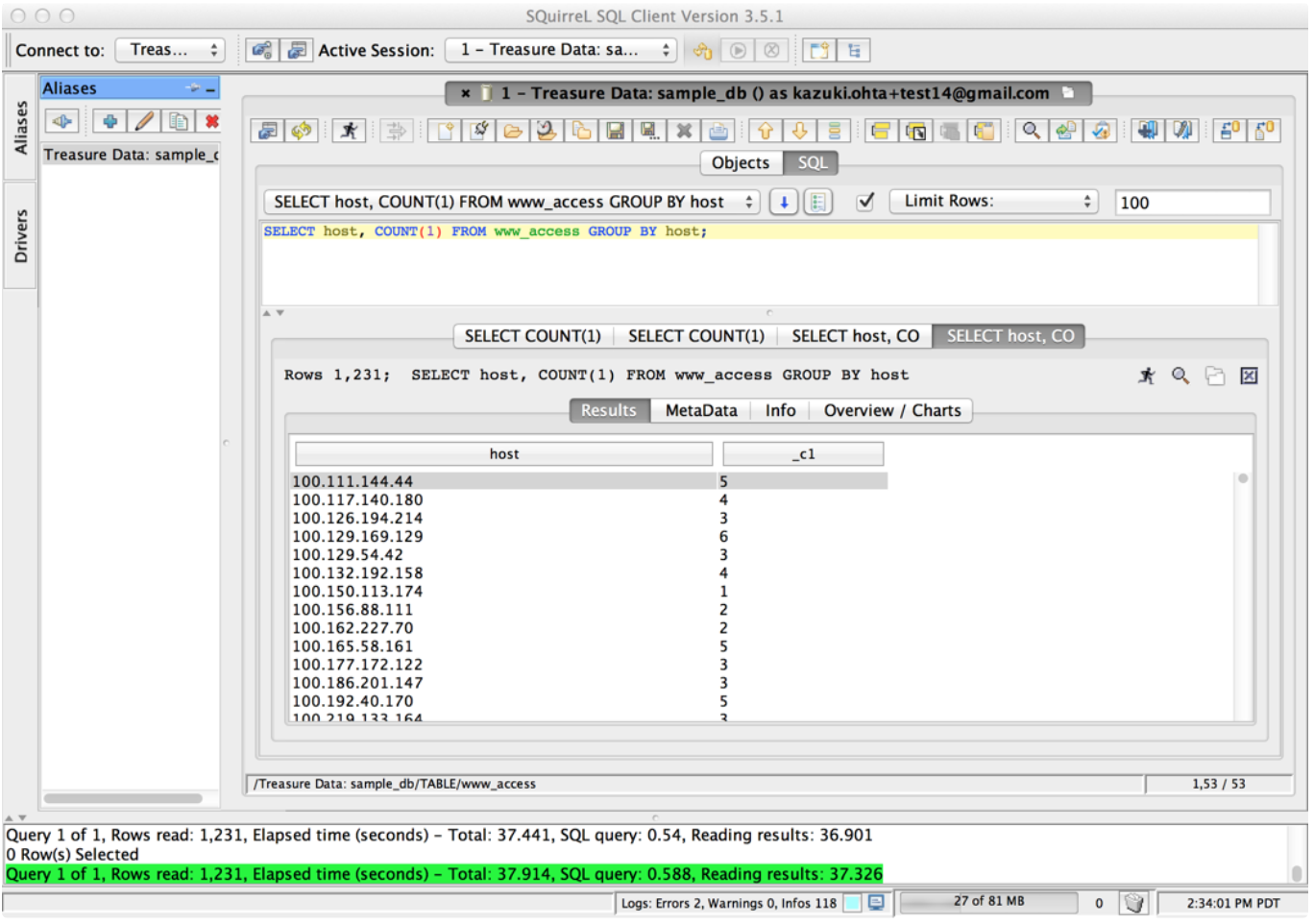This screenshot has height=924, width=1314.
Task: Click the magnifying glass in session toolbar
Action: click(x=1031, y=131)
